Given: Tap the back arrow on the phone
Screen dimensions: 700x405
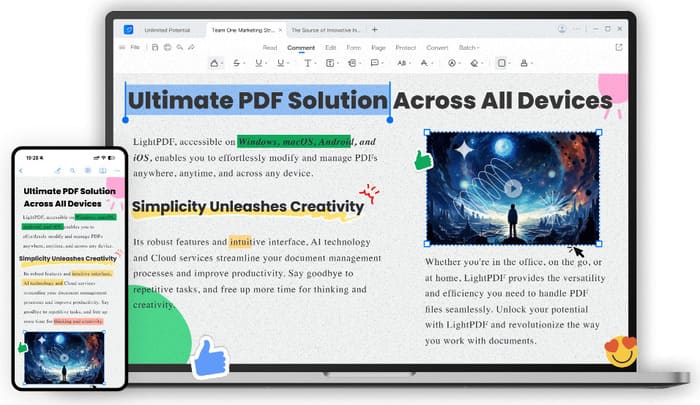Looking at the screenshot, I should click(x=21, y=171).
